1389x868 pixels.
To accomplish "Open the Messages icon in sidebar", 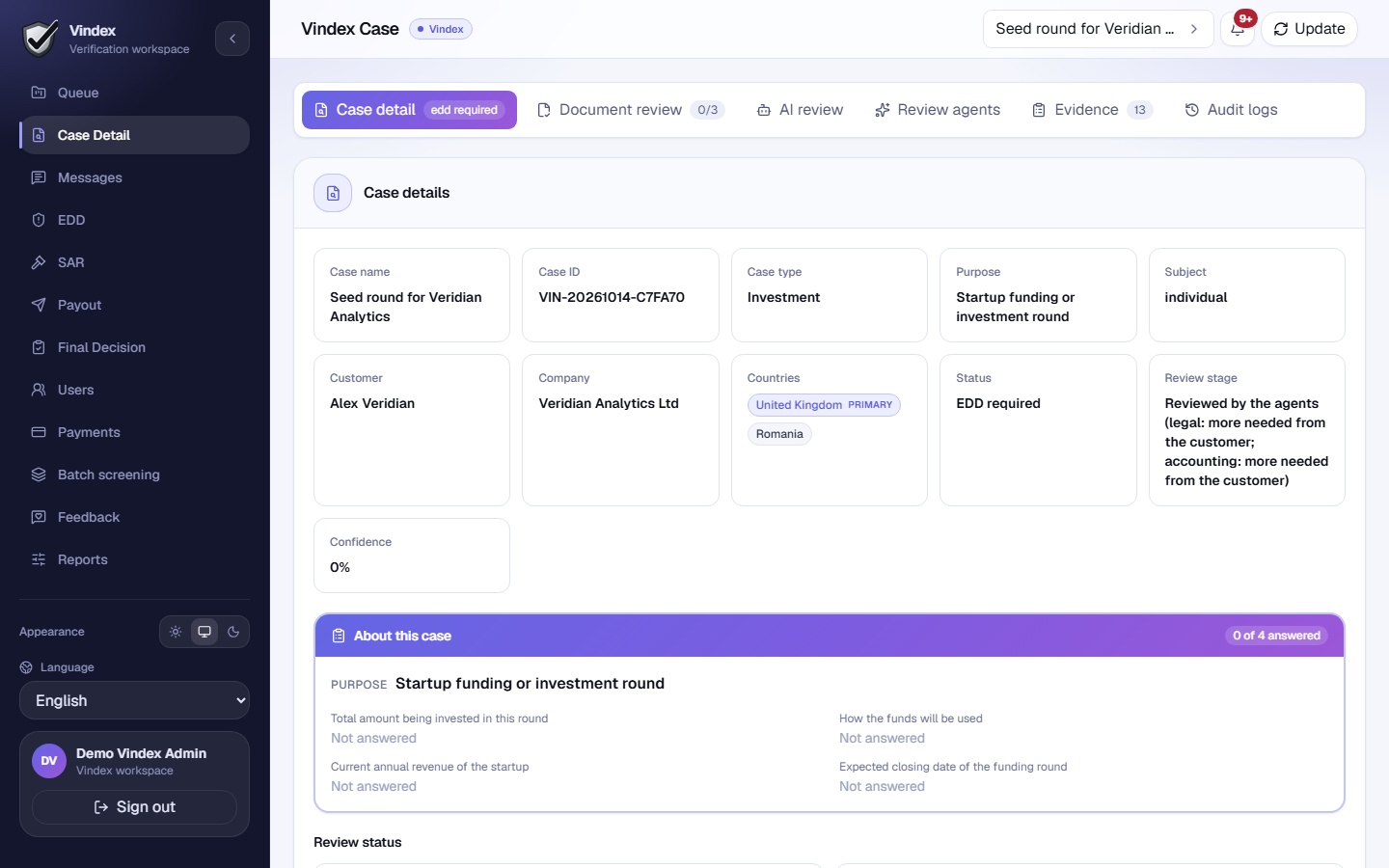I will coord(39,177).
